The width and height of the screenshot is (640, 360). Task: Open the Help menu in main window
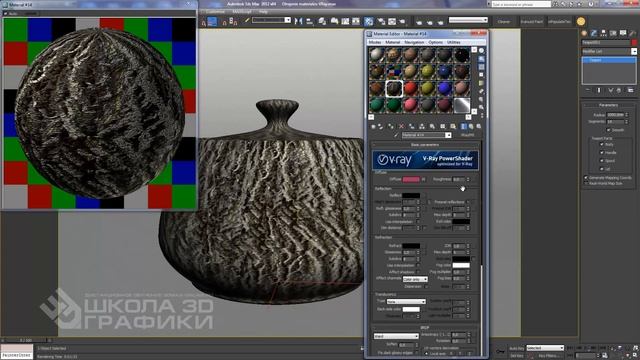[263, 11]
